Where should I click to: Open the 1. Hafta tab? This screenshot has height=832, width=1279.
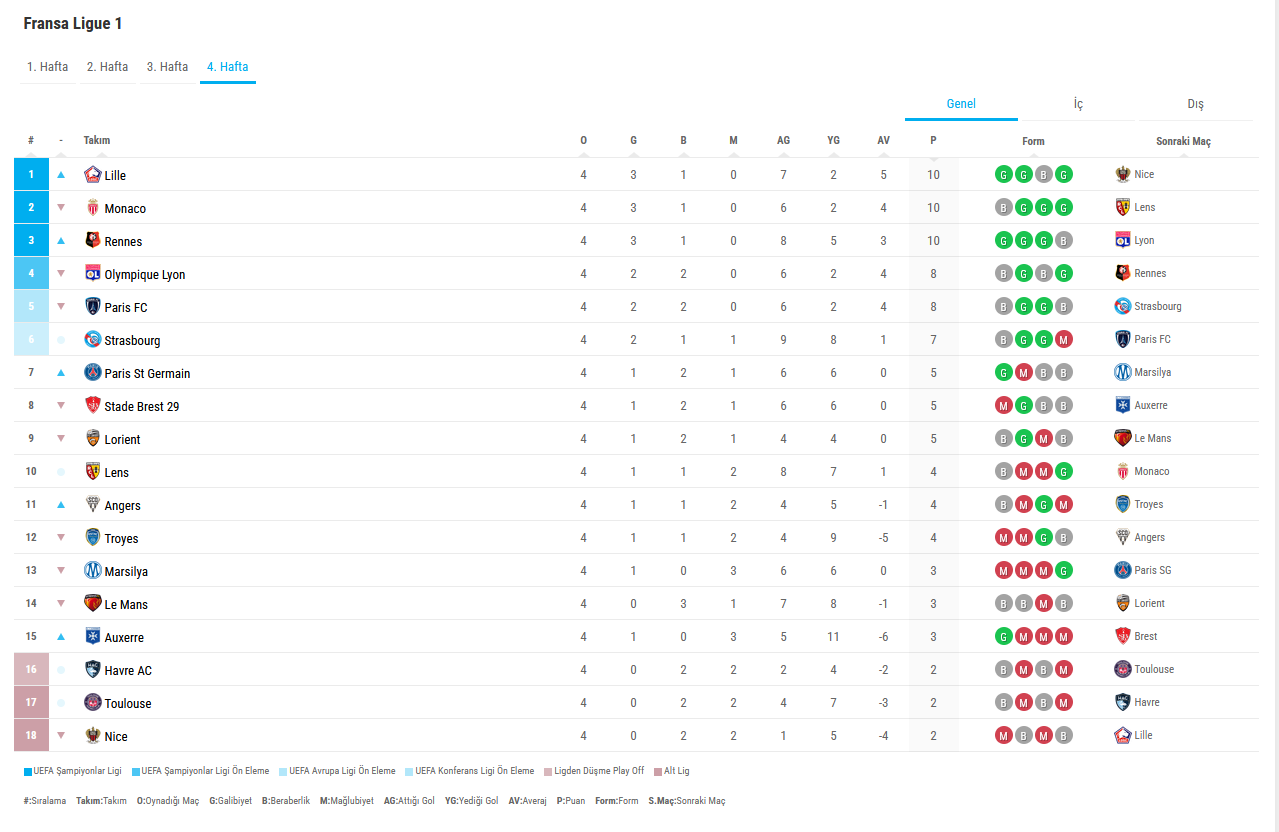(x=48, y=67)
